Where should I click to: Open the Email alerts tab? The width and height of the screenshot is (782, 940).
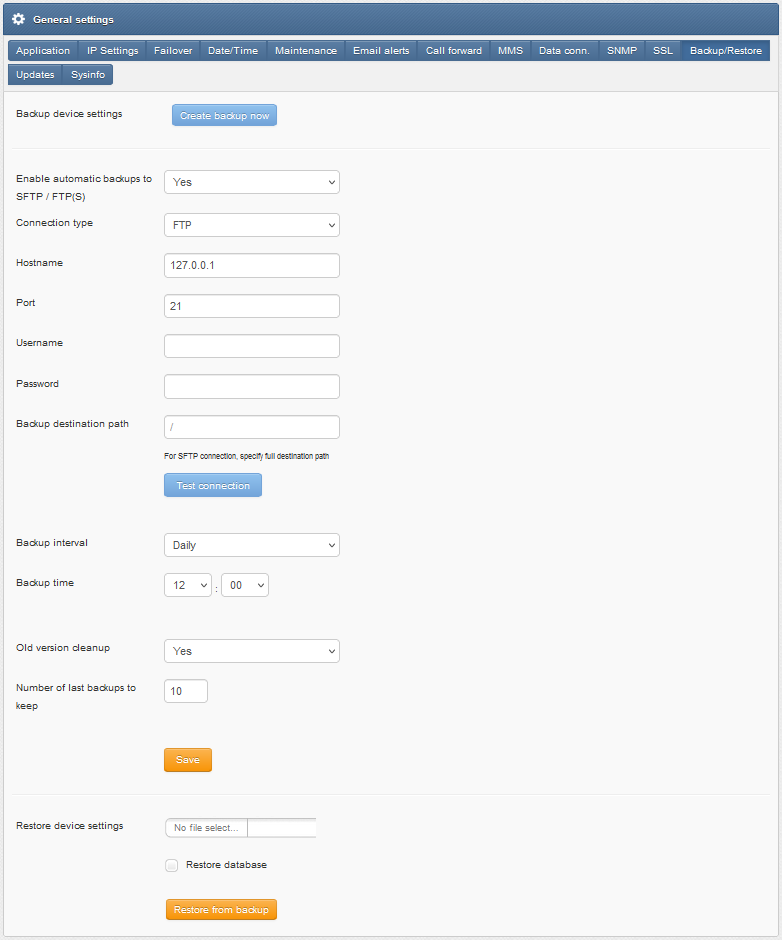tap(381, 51)
